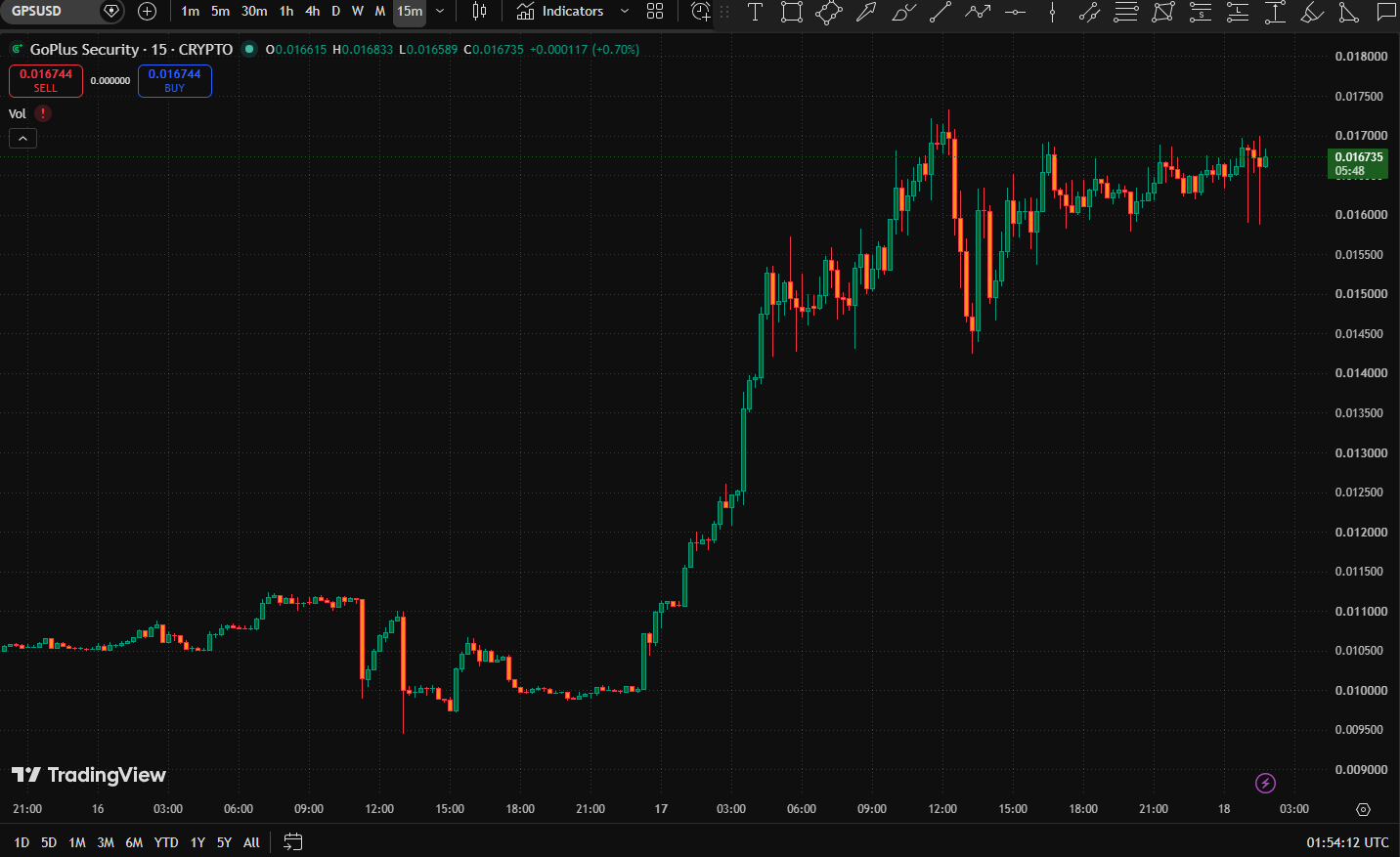Expand the timeframe interval dropdown arrow
This screenshot has width=1400, height=857.
(440, 12)
